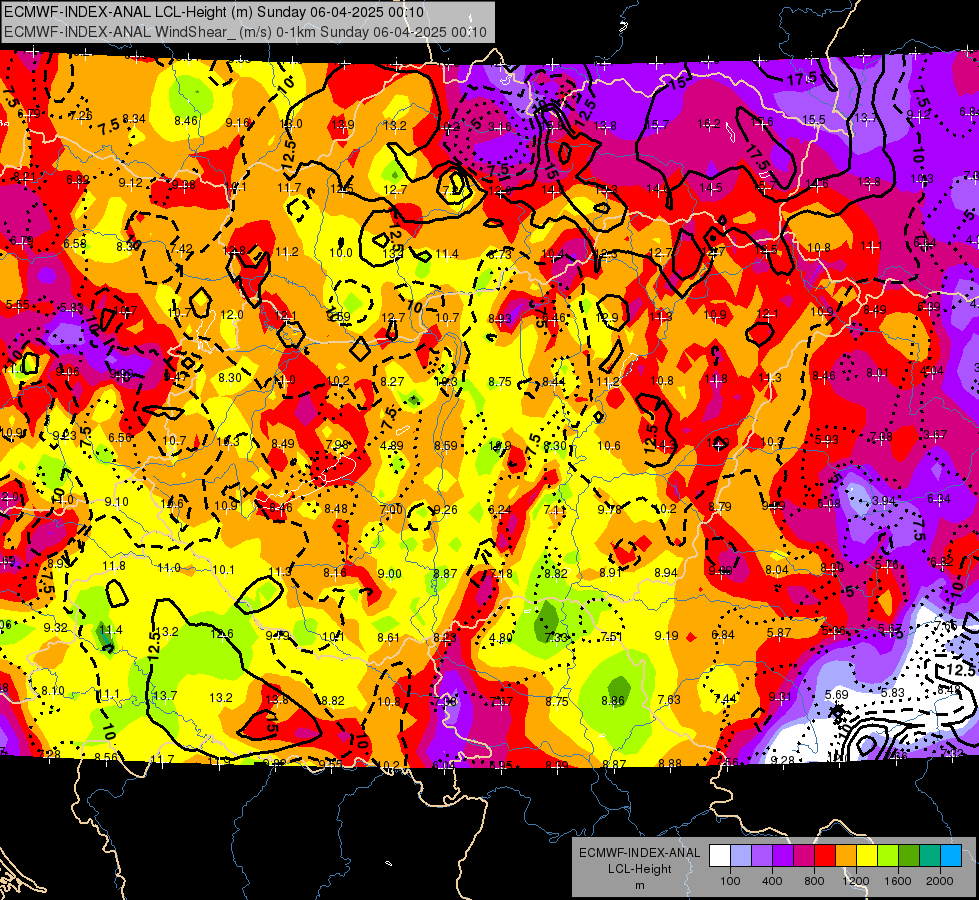Viewport: 979px width, 900px height.
Task: Click the legend label 1200
Action: 856,881
